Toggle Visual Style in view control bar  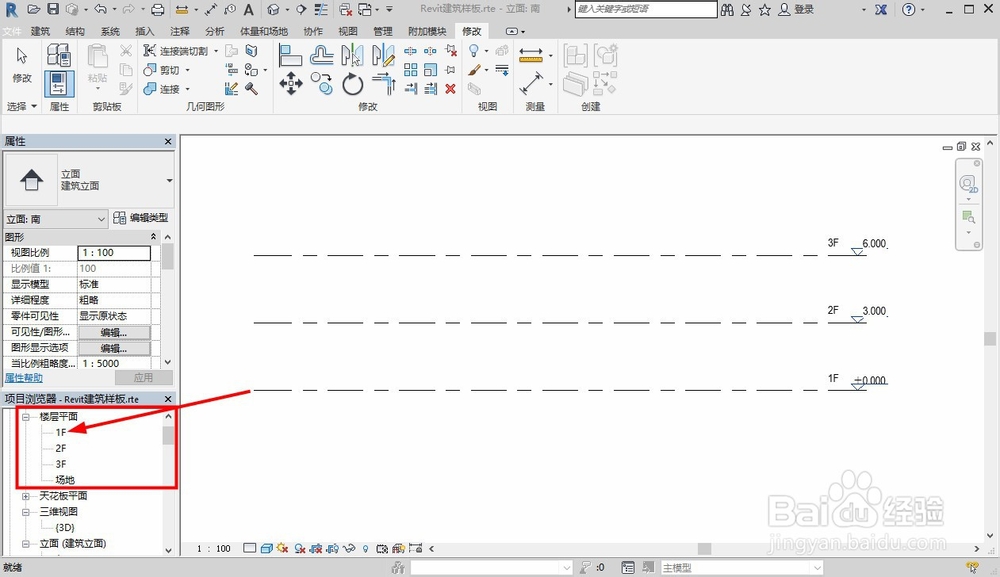pyautogui.click(x=267, y=548)
